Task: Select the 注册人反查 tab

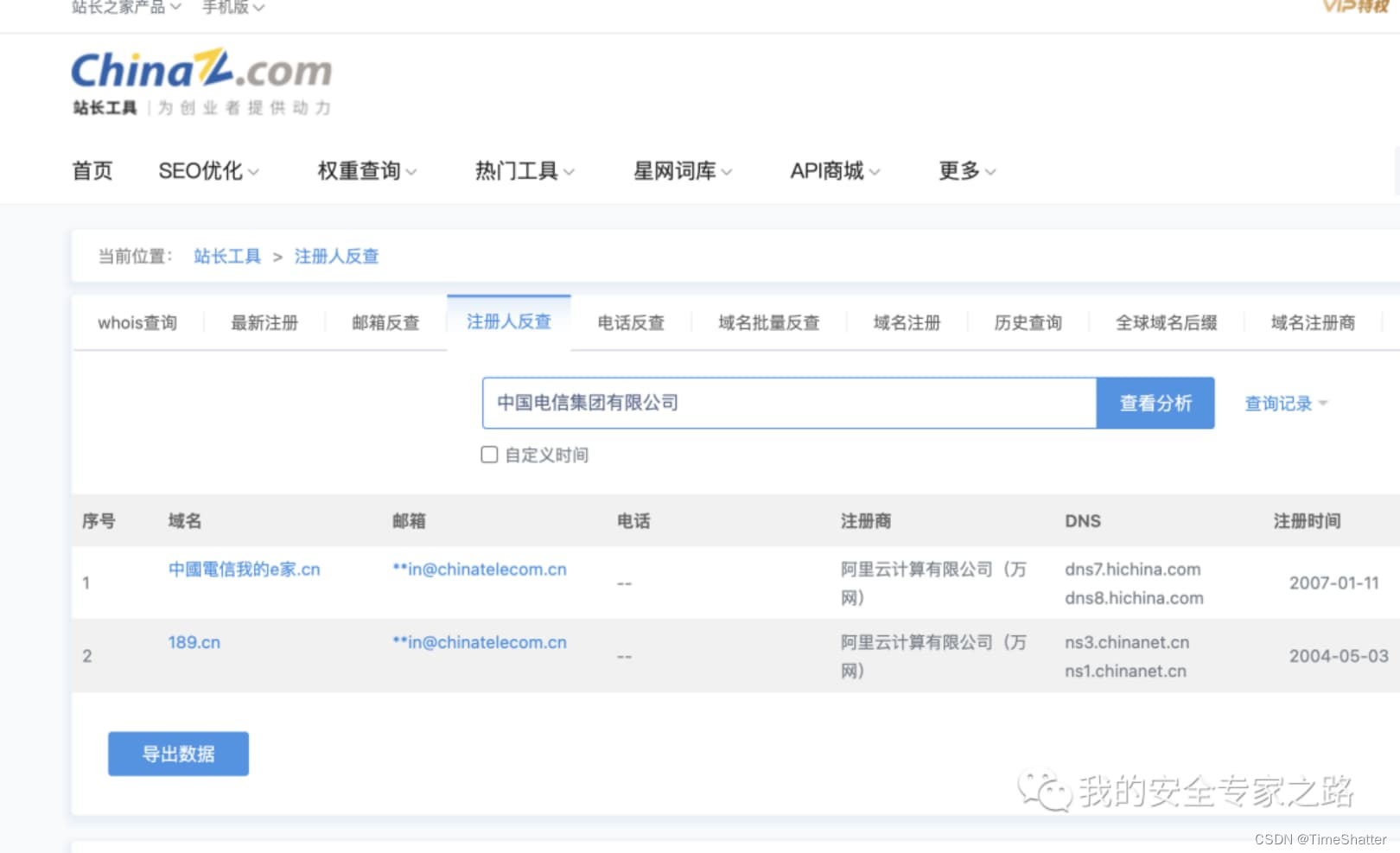Action: click(x=509, y=321)
